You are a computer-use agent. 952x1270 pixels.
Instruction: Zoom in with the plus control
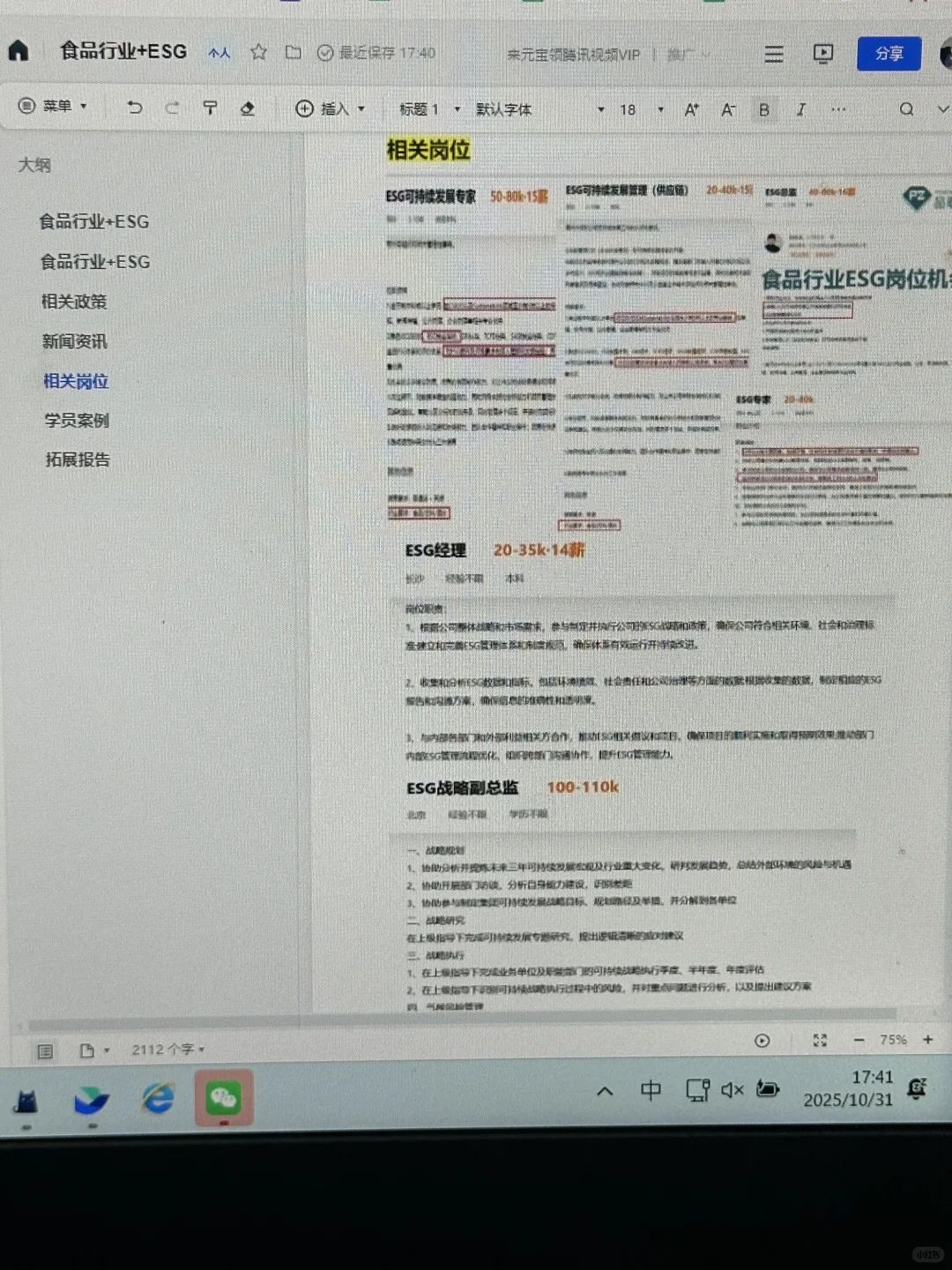(927, 1040)
